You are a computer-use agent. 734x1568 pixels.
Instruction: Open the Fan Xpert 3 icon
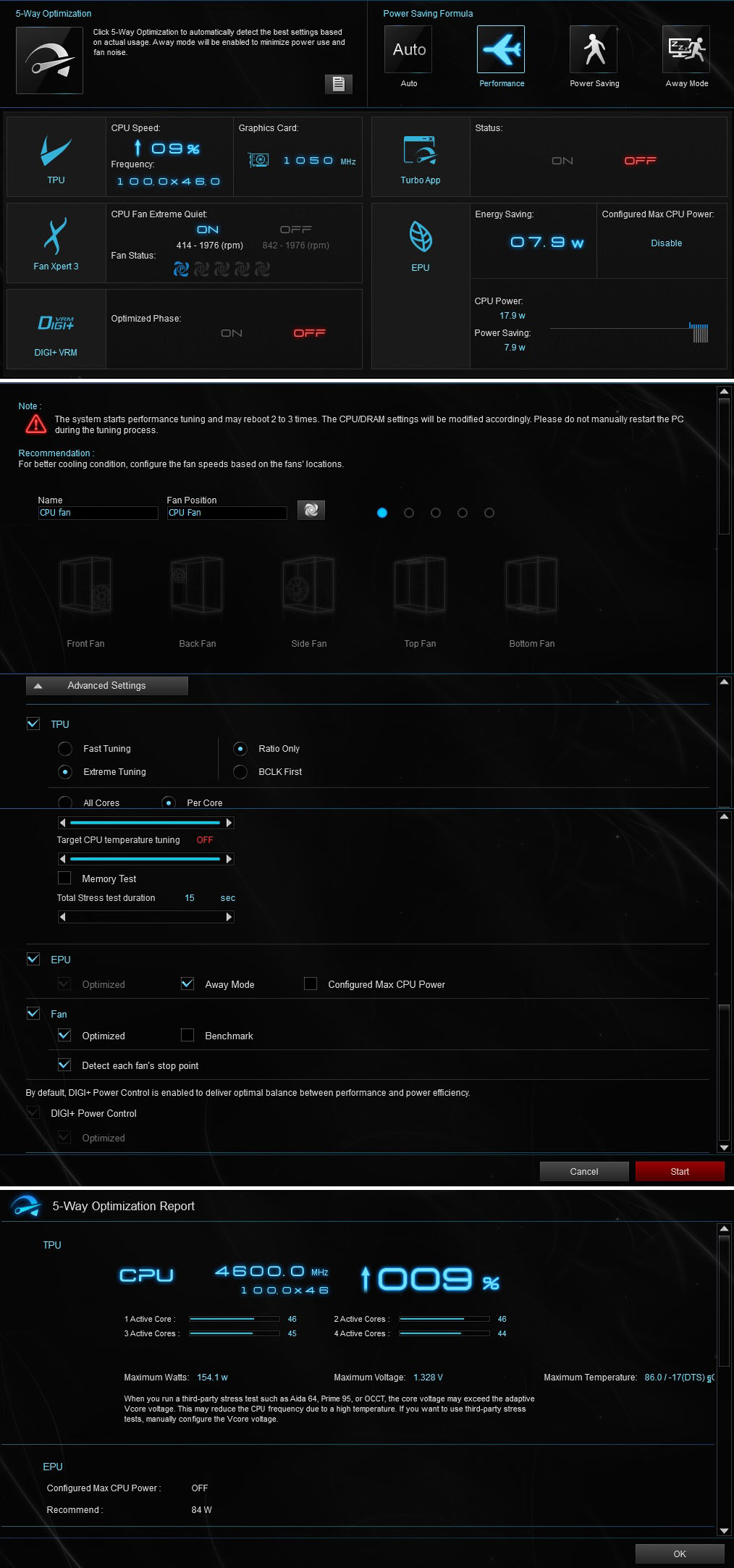click(56, 236)
